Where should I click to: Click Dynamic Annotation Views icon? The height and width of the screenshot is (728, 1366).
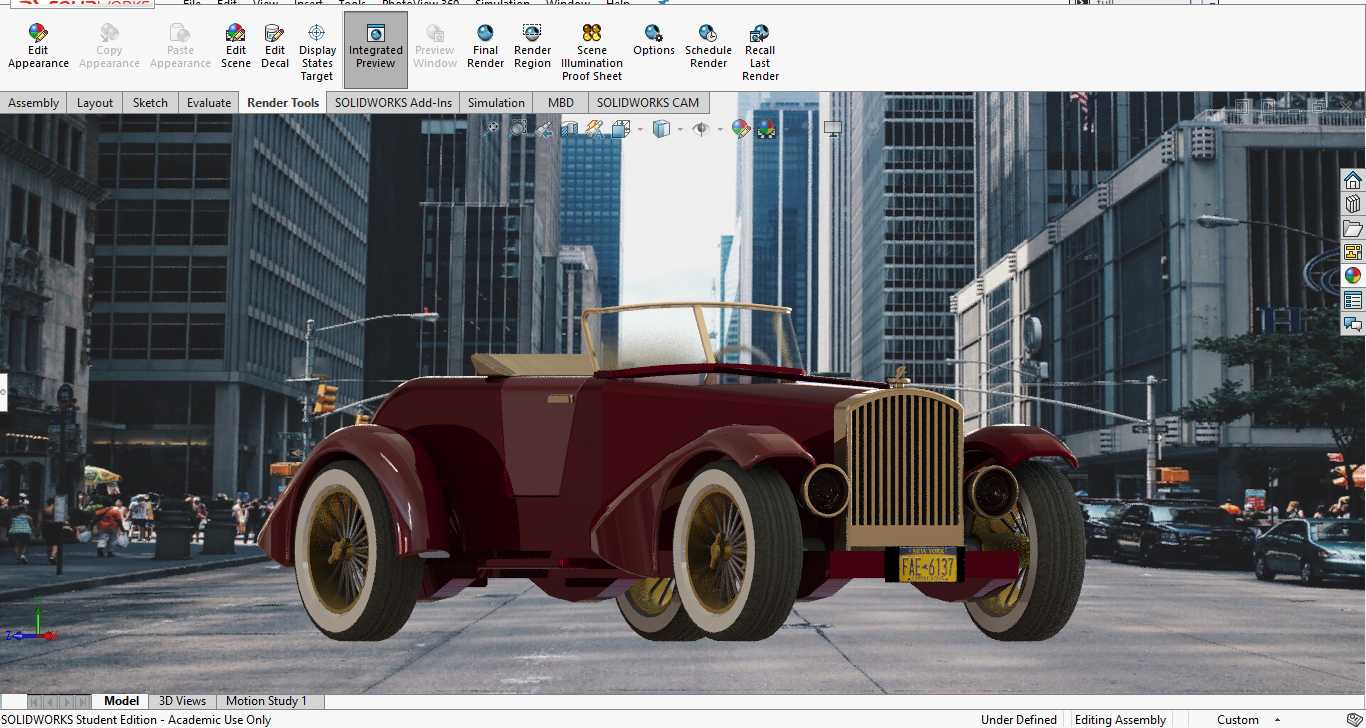(x=594, y=129)
